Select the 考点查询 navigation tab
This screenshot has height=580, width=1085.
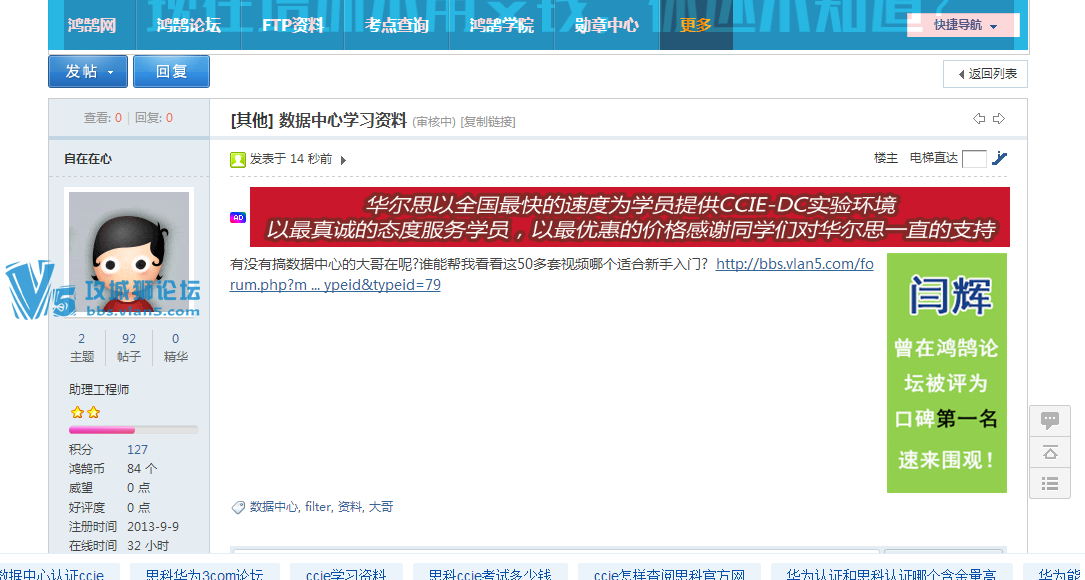tap(397, 25)
